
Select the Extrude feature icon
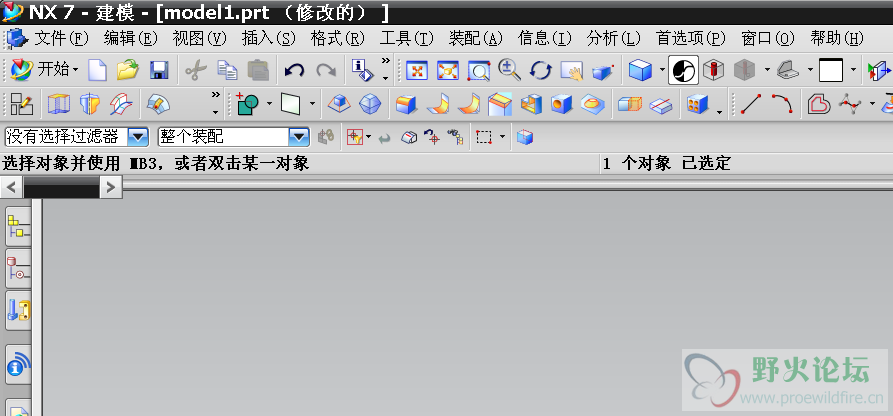[x=58, y=104]
